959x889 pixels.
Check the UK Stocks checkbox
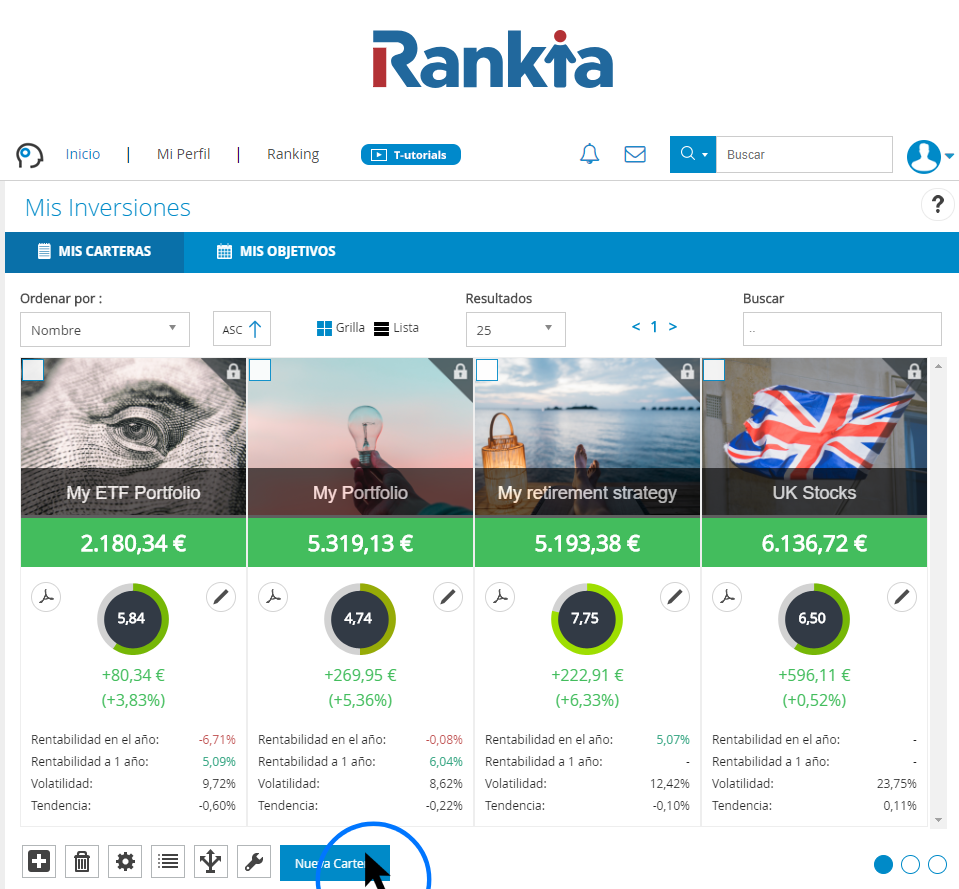tap(714, 370)
